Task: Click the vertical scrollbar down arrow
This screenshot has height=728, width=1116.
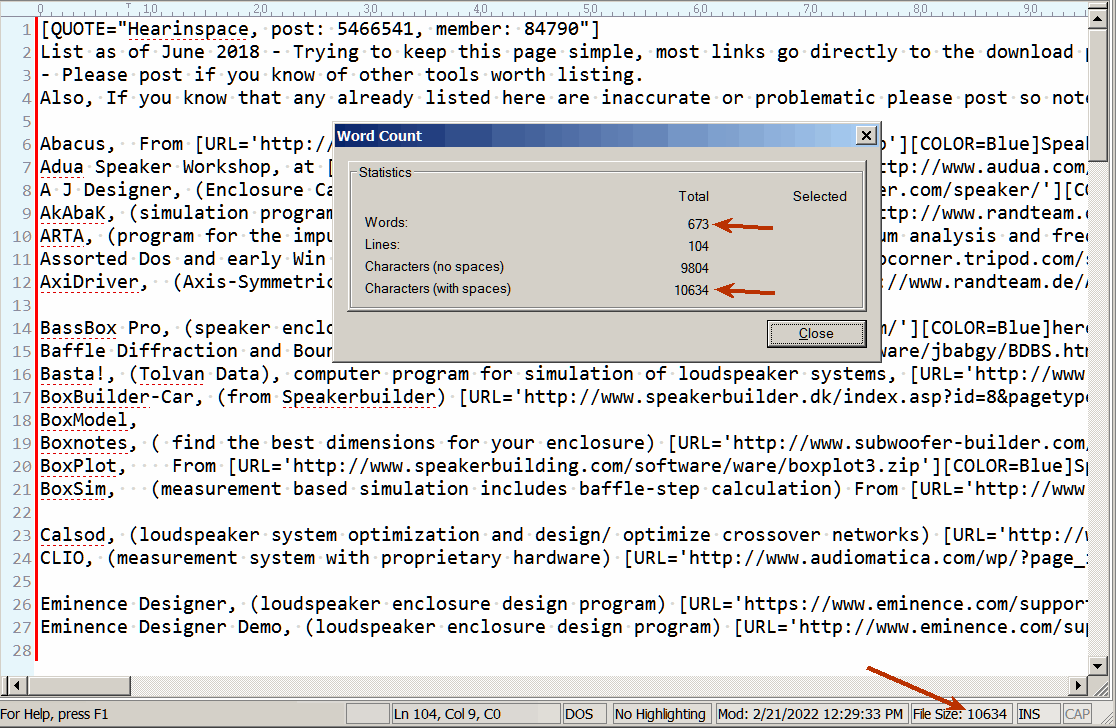Action: 1097,666
